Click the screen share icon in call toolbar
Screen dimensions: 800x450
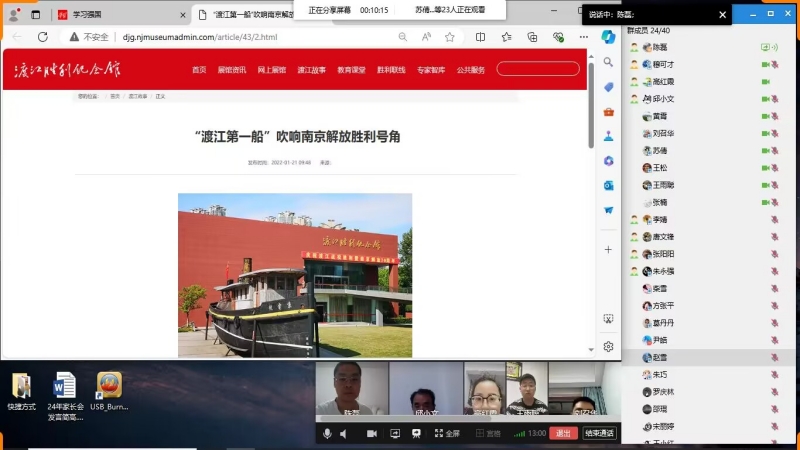pyautogui.click(x=395, y=433)
